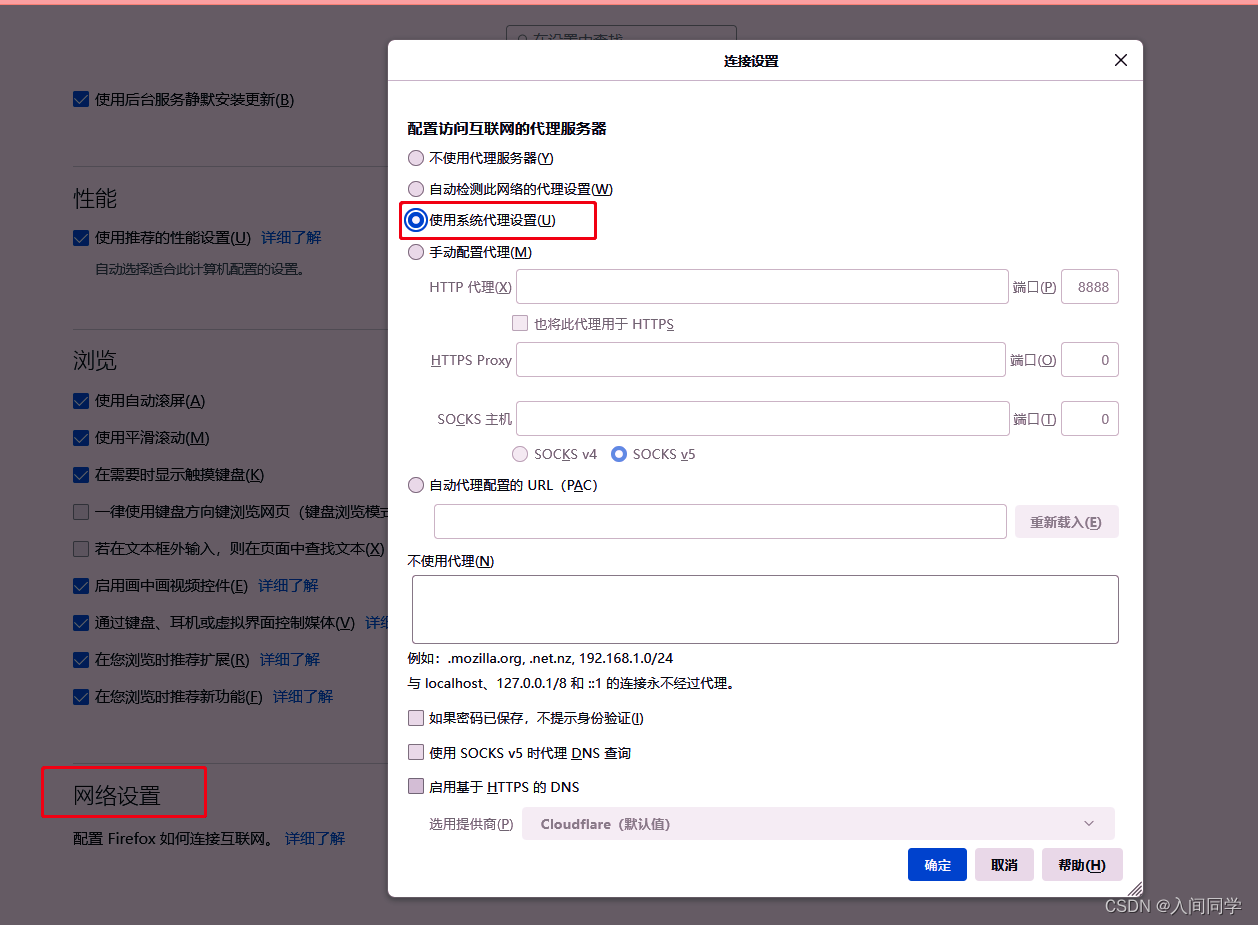Tick 也将此代理用于 HTTPS checkbox
Viewport: 1258px width, 925px height.
520,324
